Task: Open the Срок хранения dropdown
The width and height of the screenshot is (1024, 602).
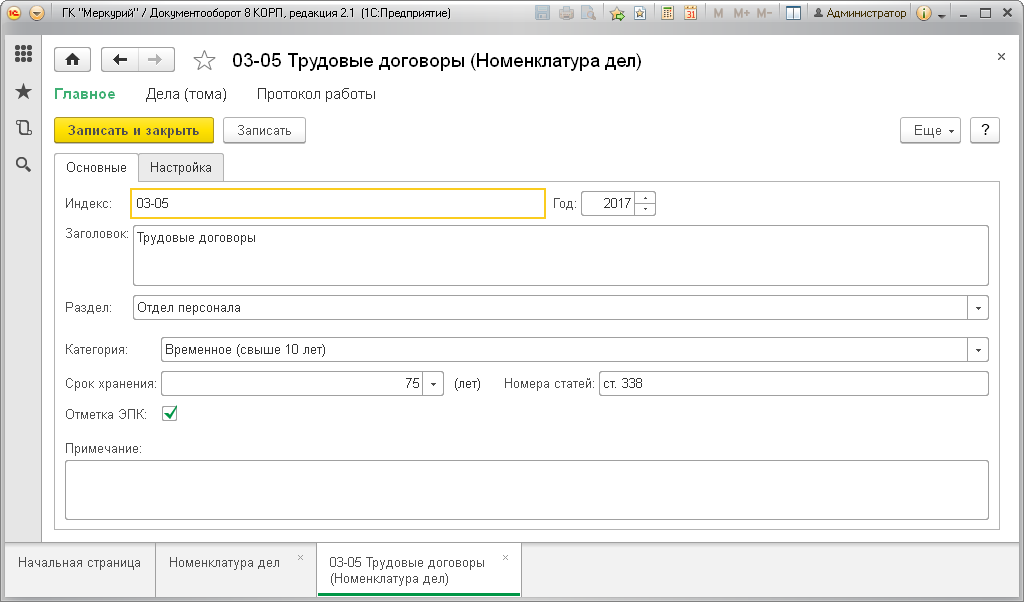Action: [x=433, y=384]
